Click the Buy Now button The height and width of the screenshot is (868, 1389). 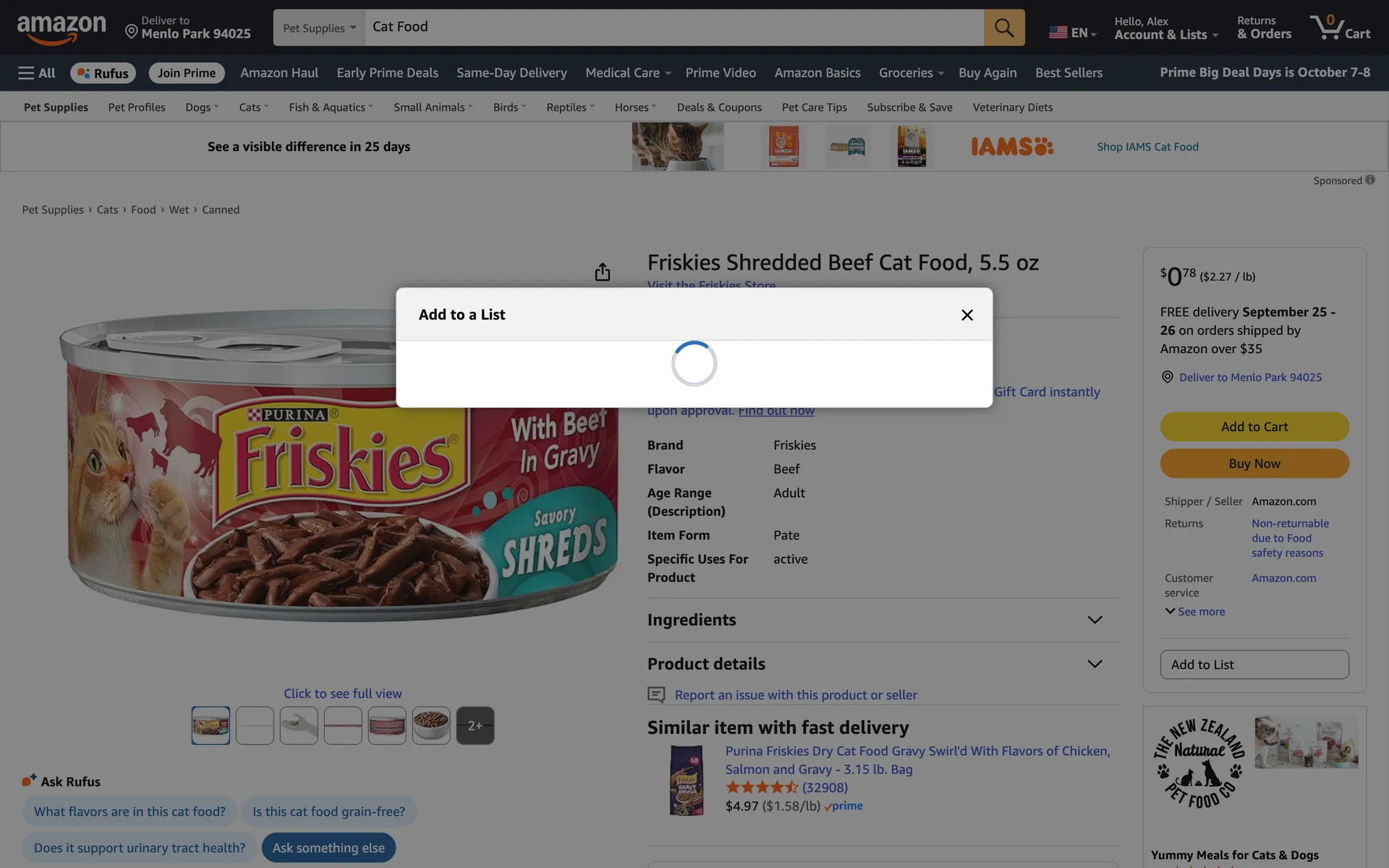1254,464
